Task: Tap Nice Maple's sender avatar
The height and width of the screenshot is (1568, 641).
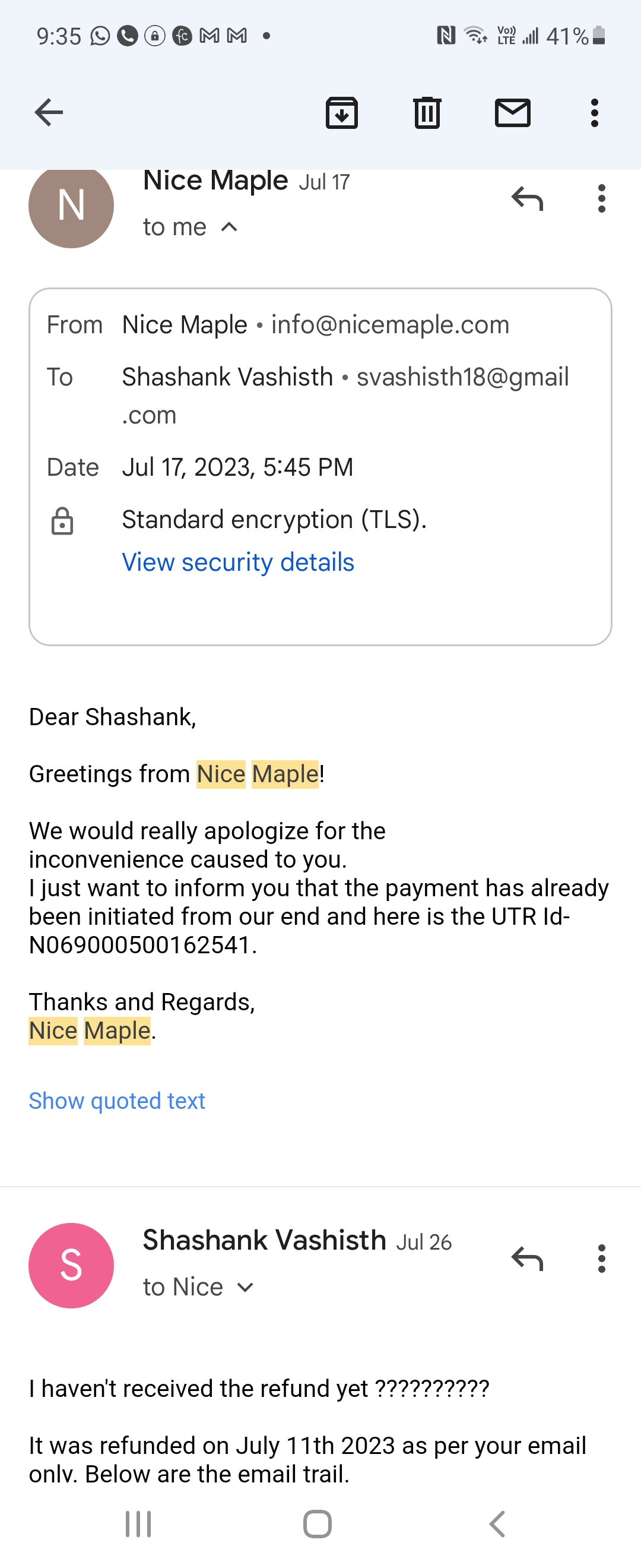Action: coord(71,206)
